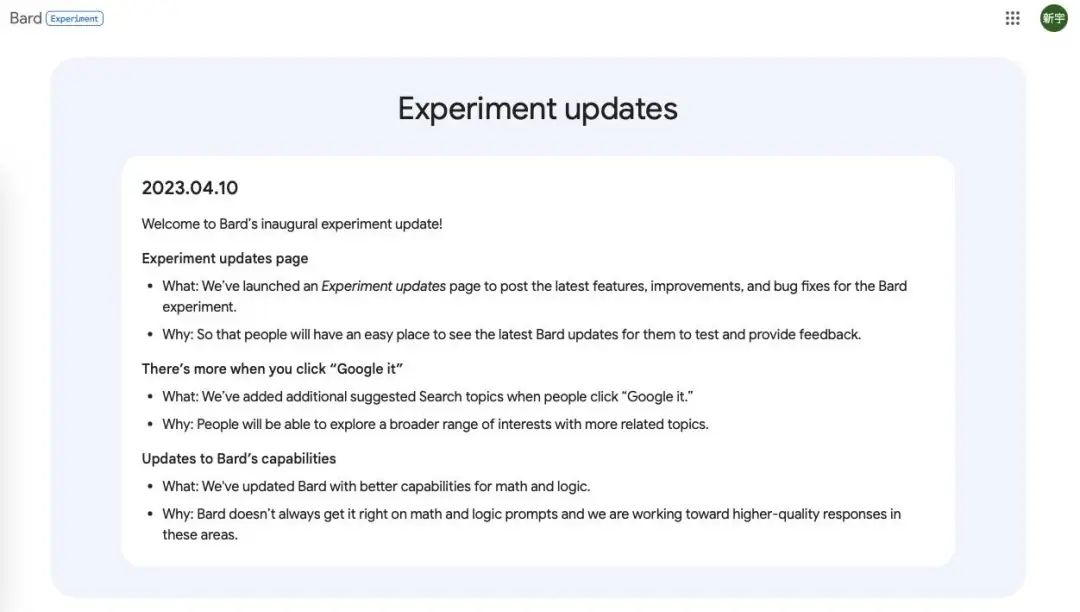
Task: Click the "Why: So that people" bullet line
Action: (x=511, y=335)
